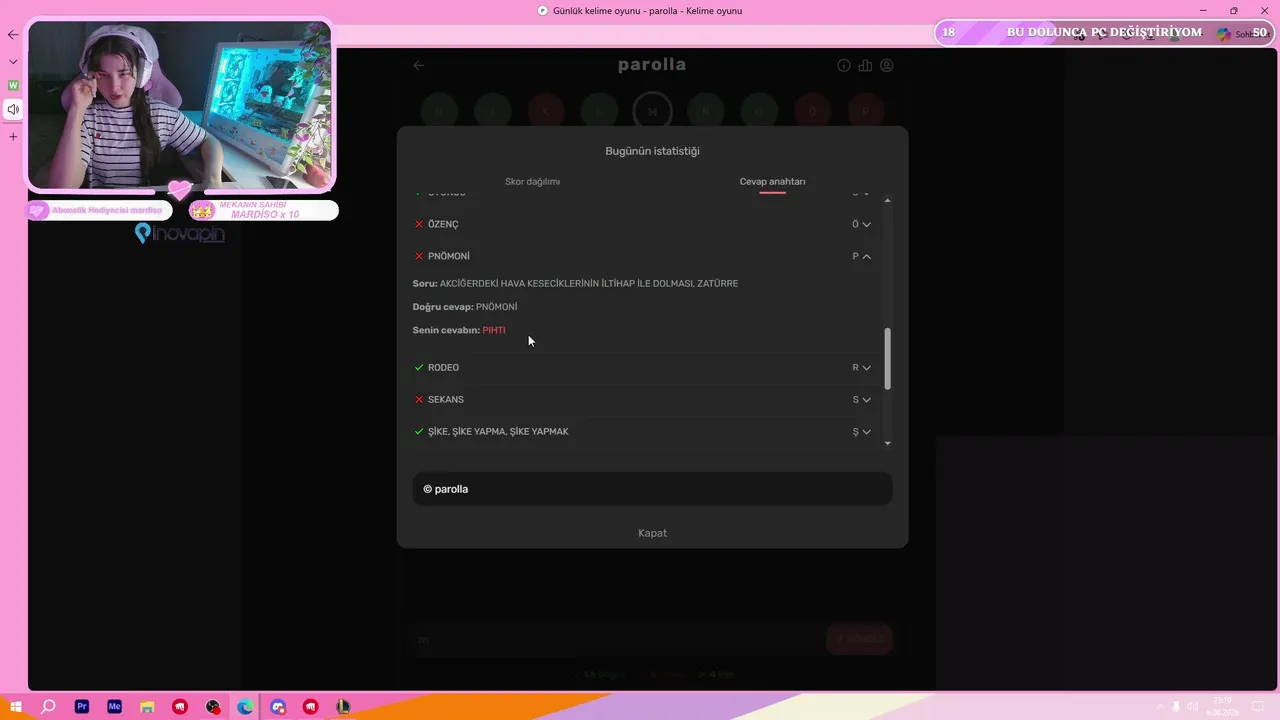Open the parolla statistics bar-chart icon
The width and height of the screenshot is (1280, 720).
[x=865, y=66]
